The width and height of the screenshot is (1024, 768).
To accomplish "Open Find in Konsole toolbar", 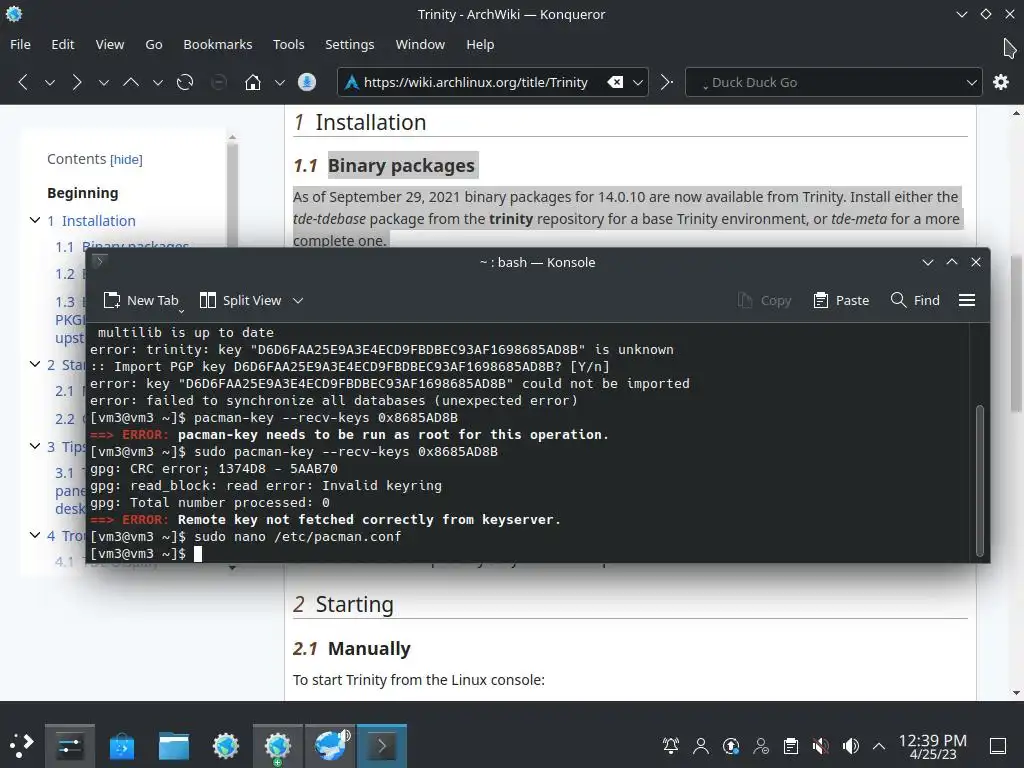I will coord(915,300).
